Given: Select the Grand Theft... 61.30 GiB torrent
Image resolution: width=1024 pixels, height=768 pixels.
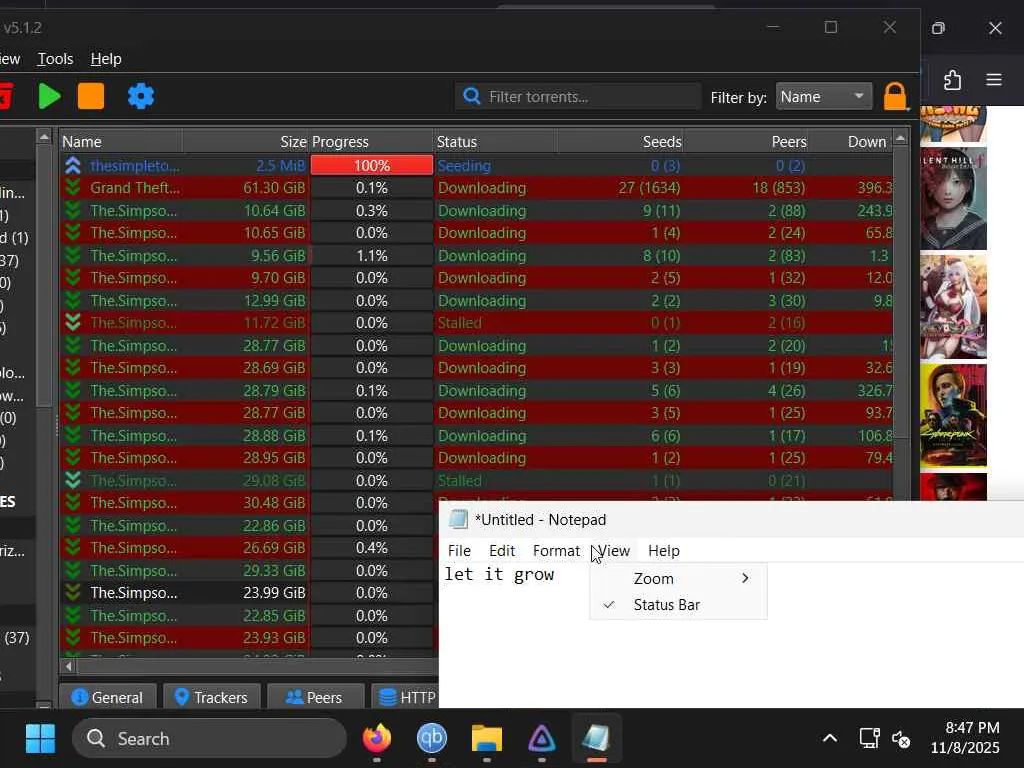Looking at the screenshot, I should click(x=476, y=187).
